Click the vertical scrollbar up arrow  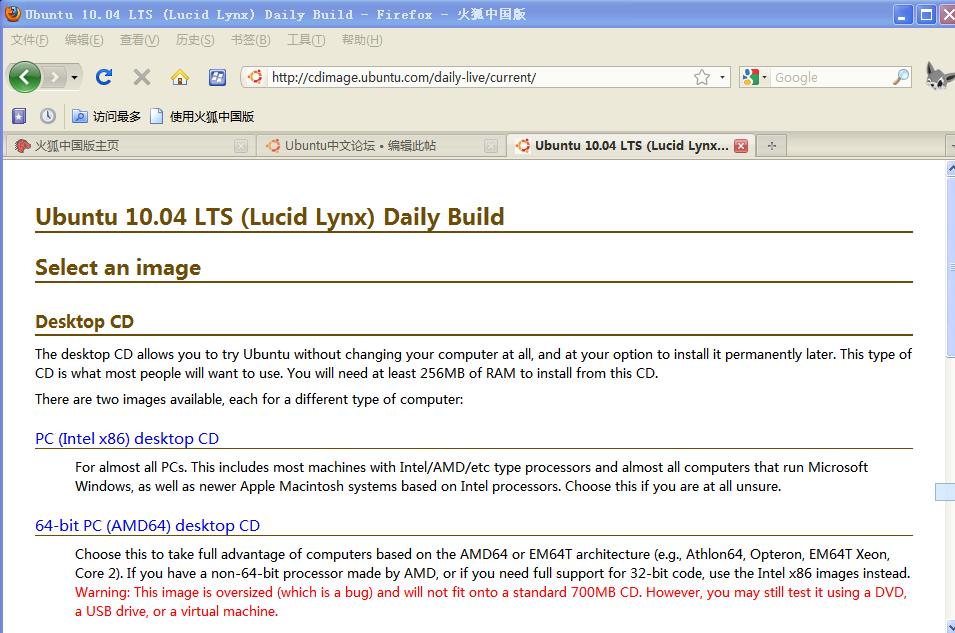950,168
